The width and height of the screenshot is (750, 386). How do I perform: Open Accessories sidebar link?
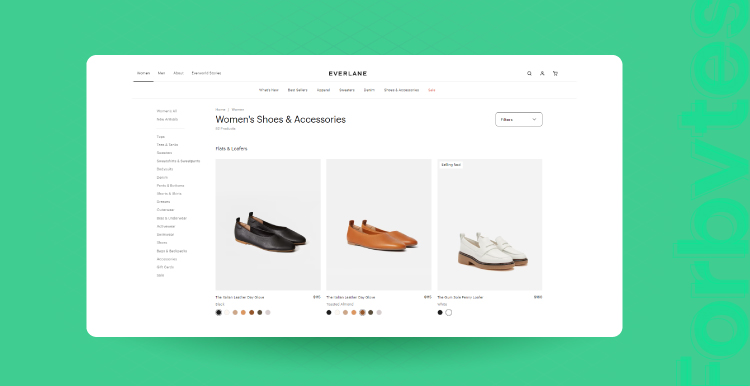point(167,259)
